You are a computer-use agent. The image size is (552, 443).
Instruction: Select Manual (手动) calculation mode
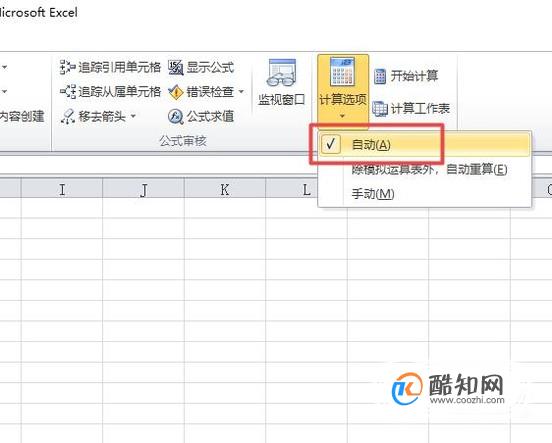point(424,194)
